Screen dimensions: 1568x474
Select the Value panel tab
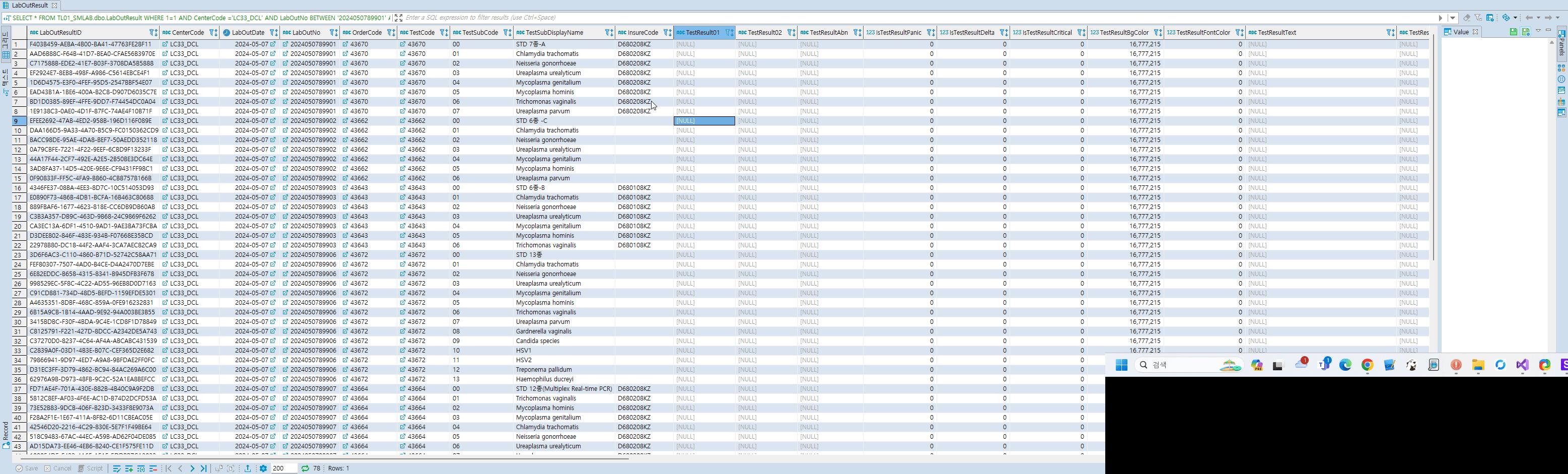[1460, 32]
